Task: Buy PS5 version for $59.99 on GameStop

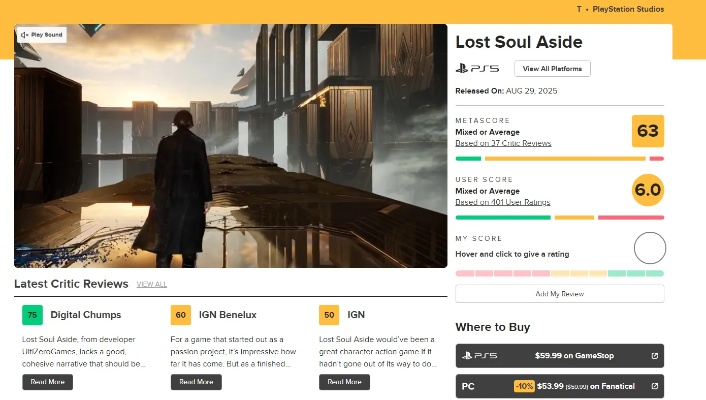Action: pos(559,356)
